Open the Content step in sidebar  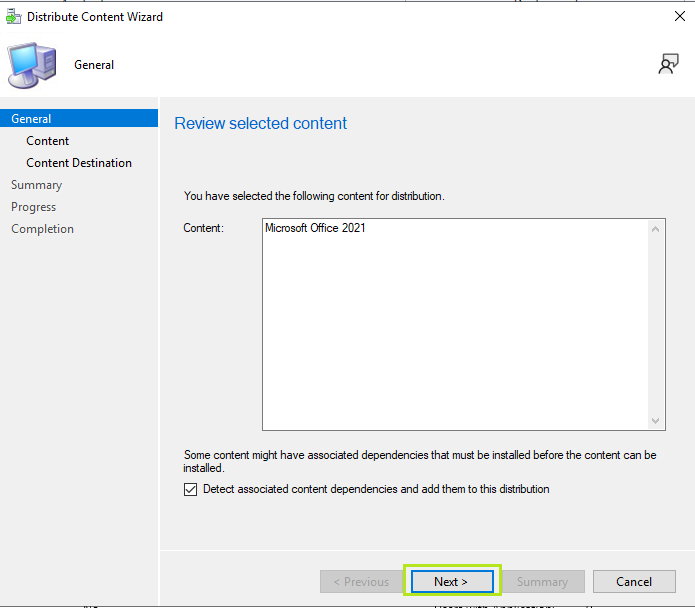(x=47, y=141)
